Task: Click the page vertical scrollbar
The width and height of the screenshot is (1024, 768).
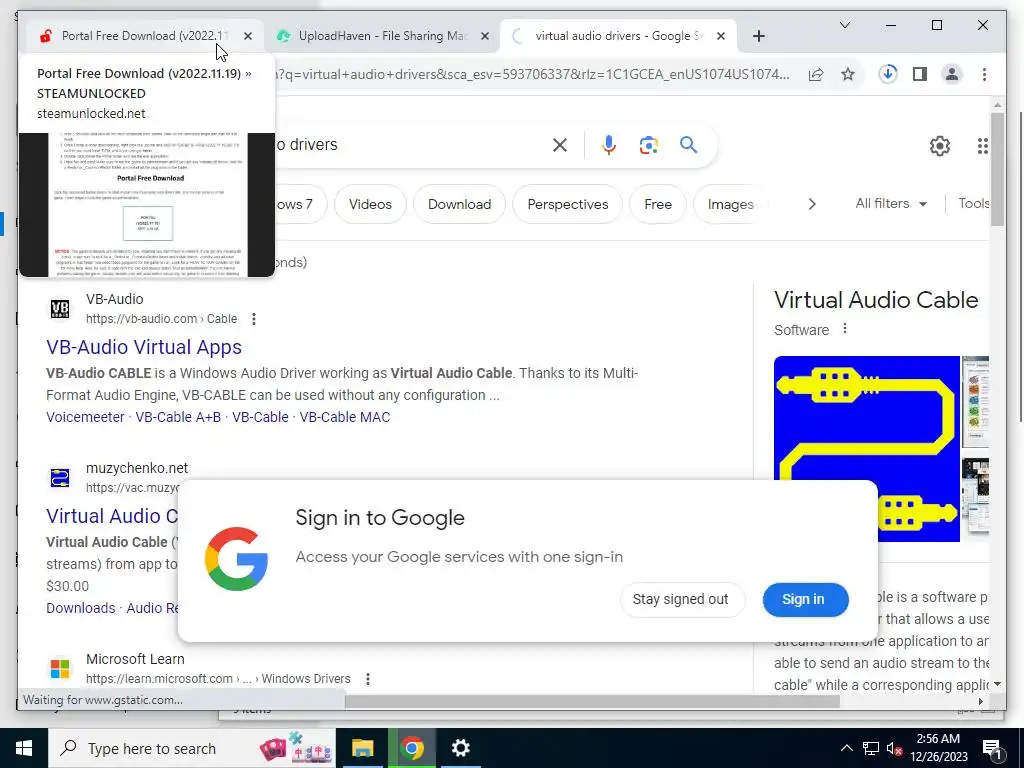Action: (997, 170)
